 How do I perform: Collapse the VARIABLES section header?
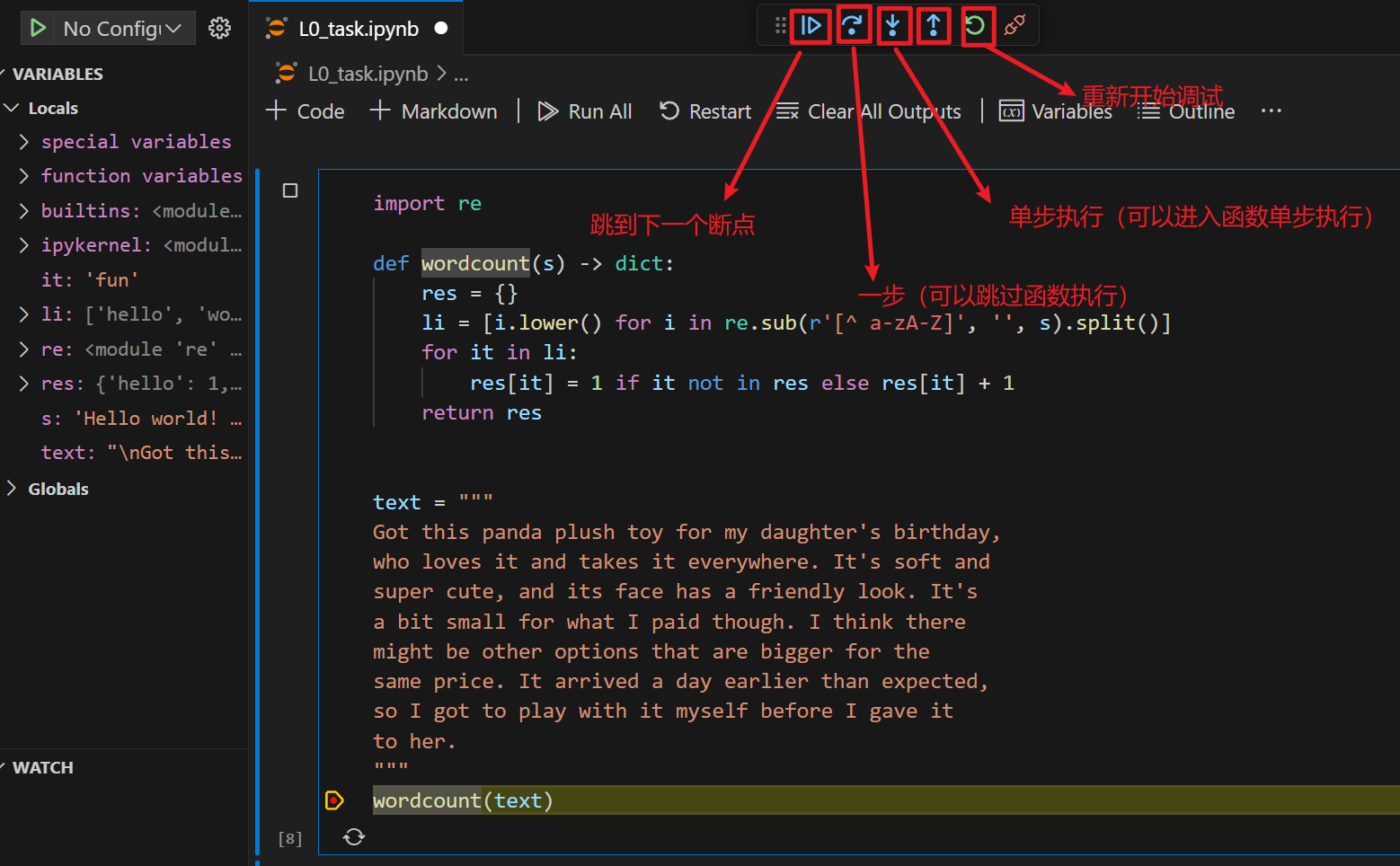(124, 74)
